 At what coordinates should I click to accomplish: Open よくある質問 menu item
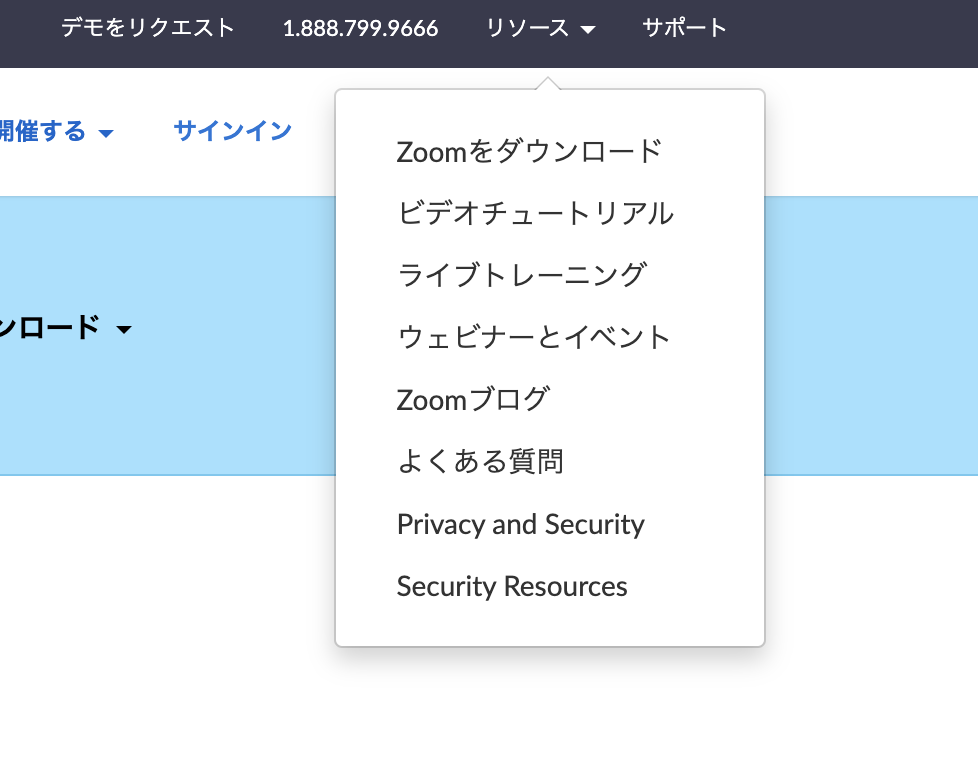click(480, 462)
